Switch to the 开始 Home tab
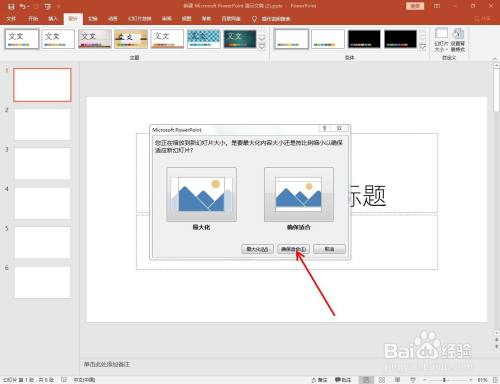Image resolution: width=500 pixels, height=384 pixels. 33,19
